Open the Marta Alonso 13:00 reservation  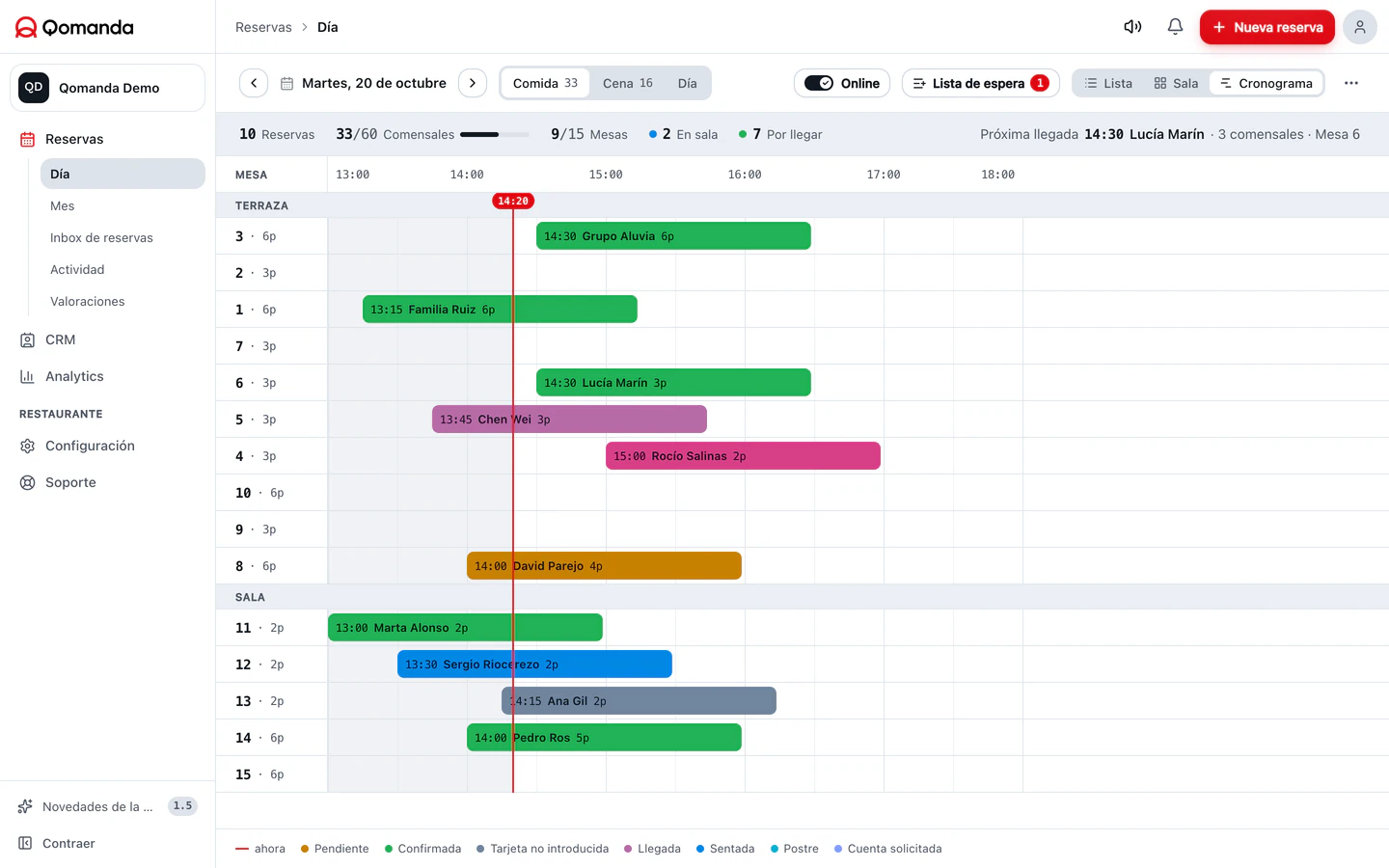click(465, 628)
